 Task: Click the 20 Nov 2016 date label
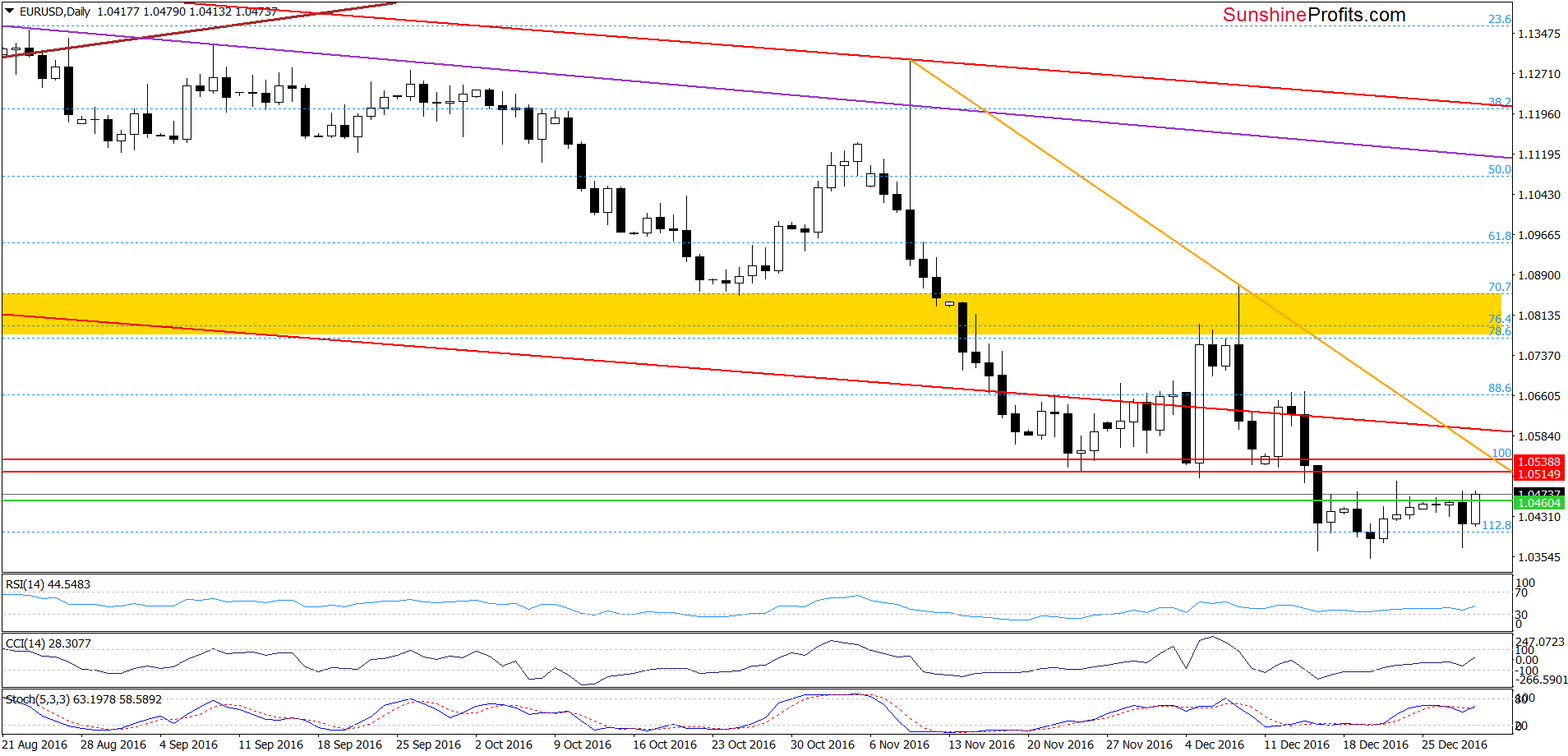coord(1061,744)
